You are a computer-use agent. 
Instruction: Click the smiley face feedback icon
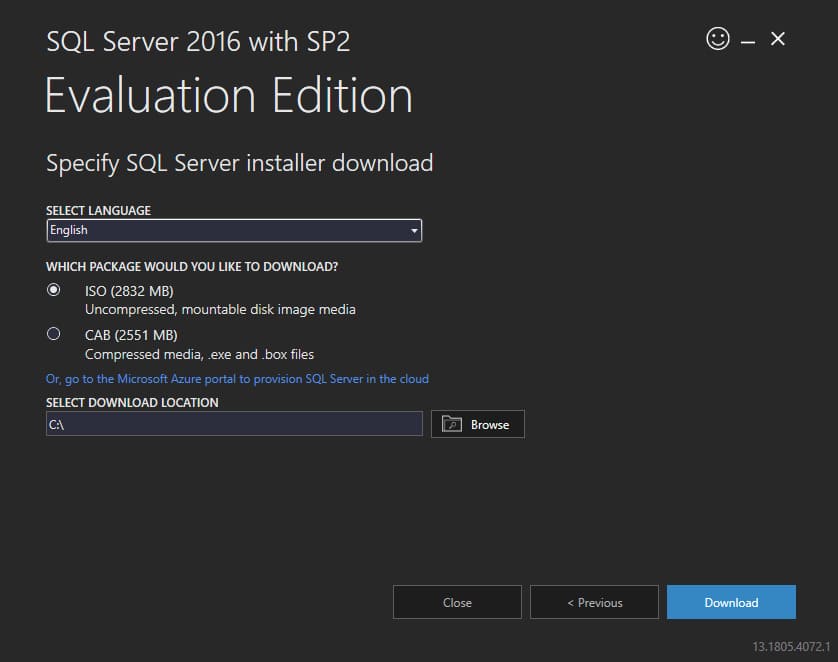(x=717, y=39)
